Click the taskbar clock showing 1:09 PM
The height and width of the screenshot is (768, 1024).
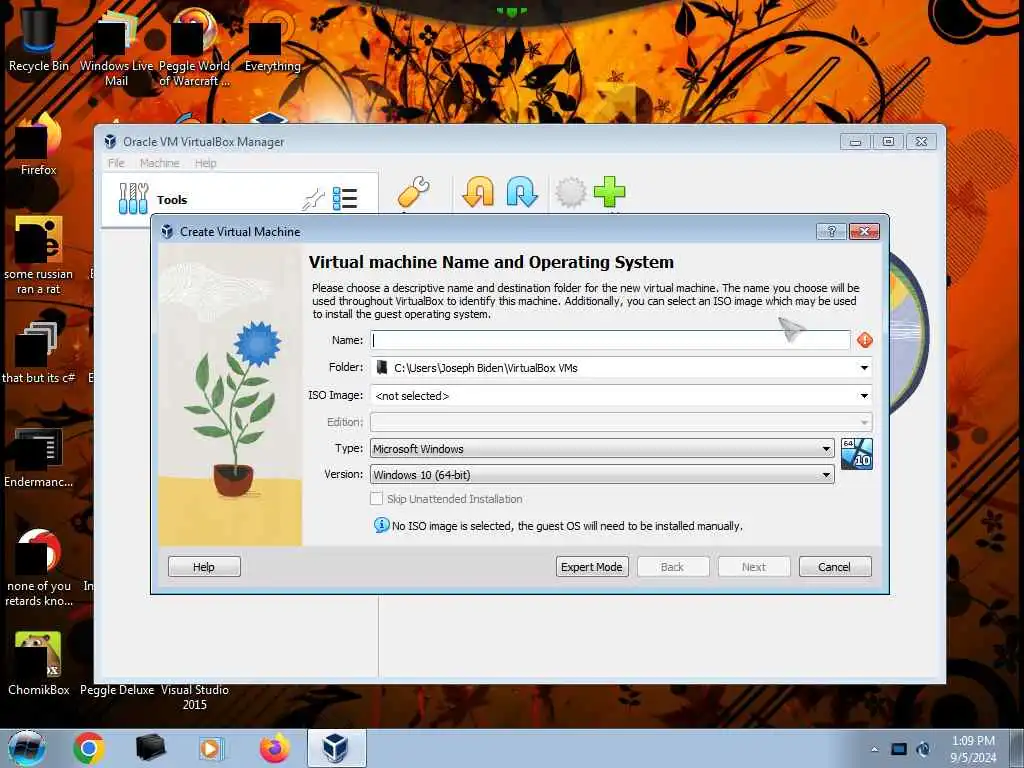(x=973, y=749)
